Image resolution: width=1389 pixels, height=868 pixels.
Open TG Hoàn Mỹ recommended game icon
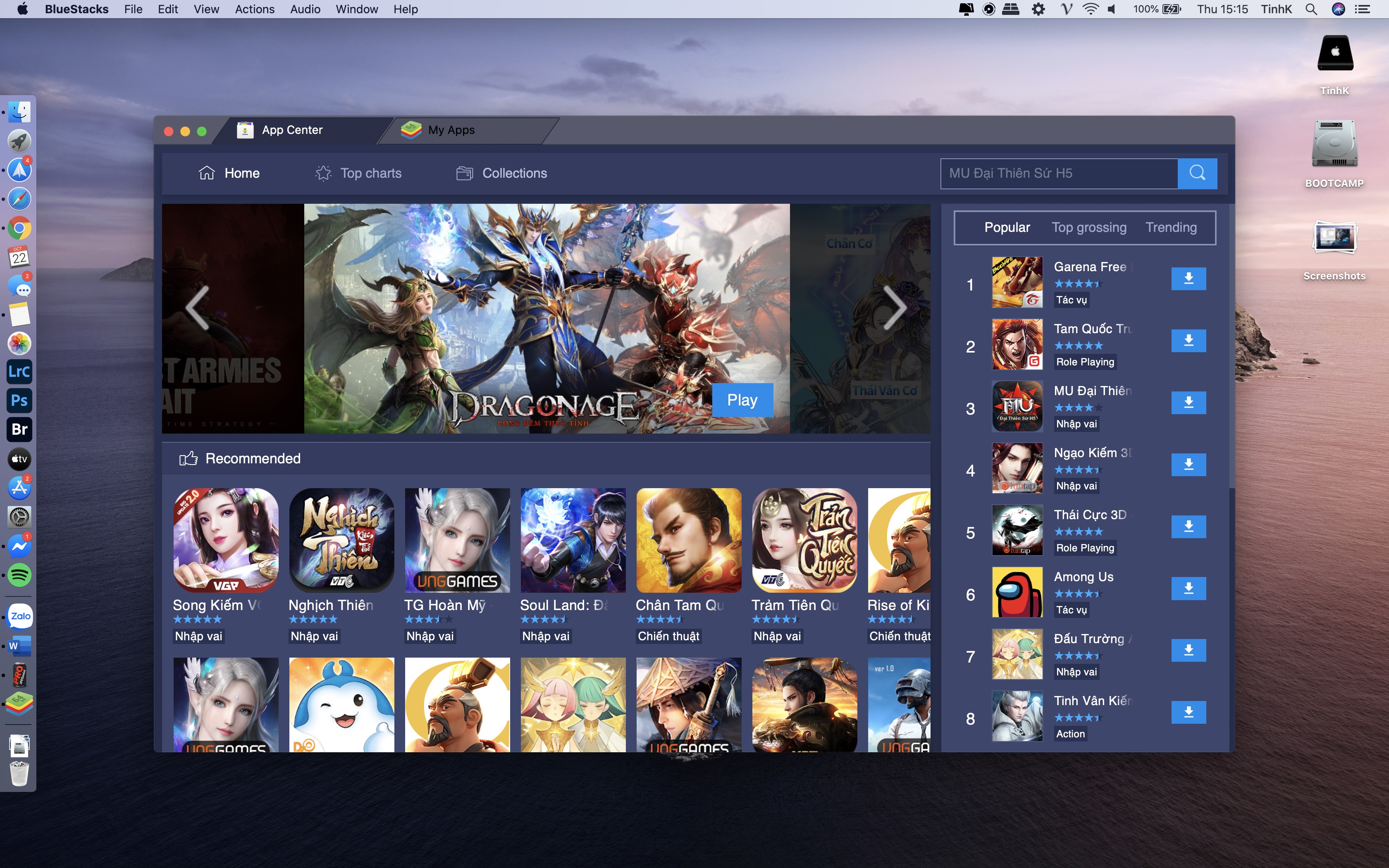(x=458, y=540)
